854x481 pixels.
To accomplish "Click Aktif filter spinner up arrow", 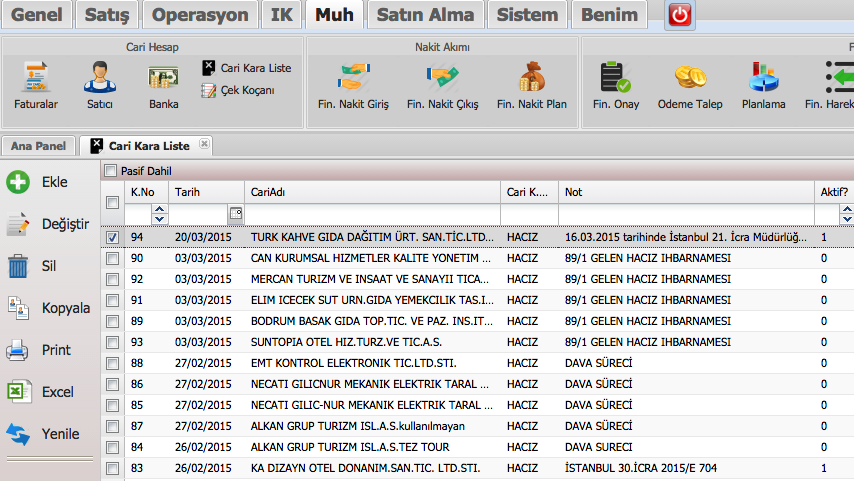I will click(847, 209).
